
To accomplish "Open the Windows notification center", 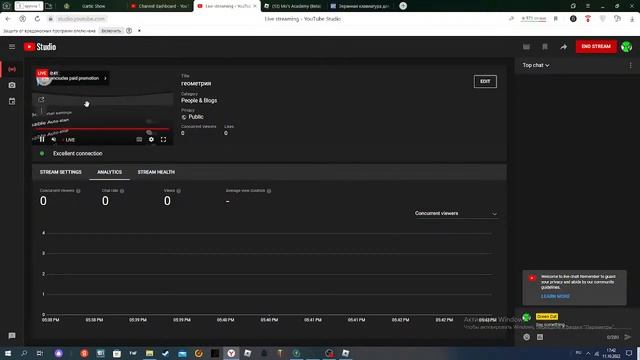I will tap(629, 353).
